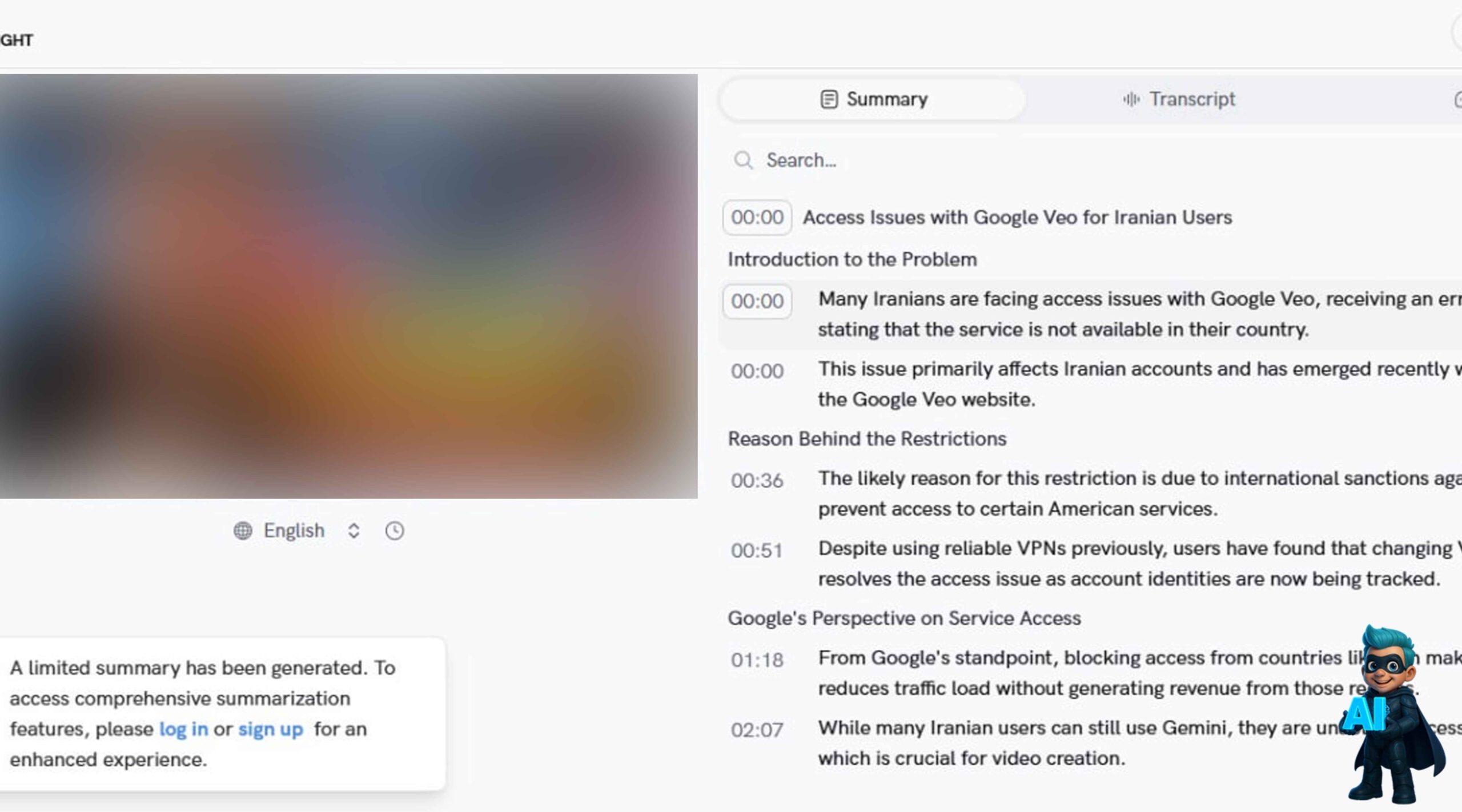
Task: Click the globe language icon
Action: coord(243,531)
